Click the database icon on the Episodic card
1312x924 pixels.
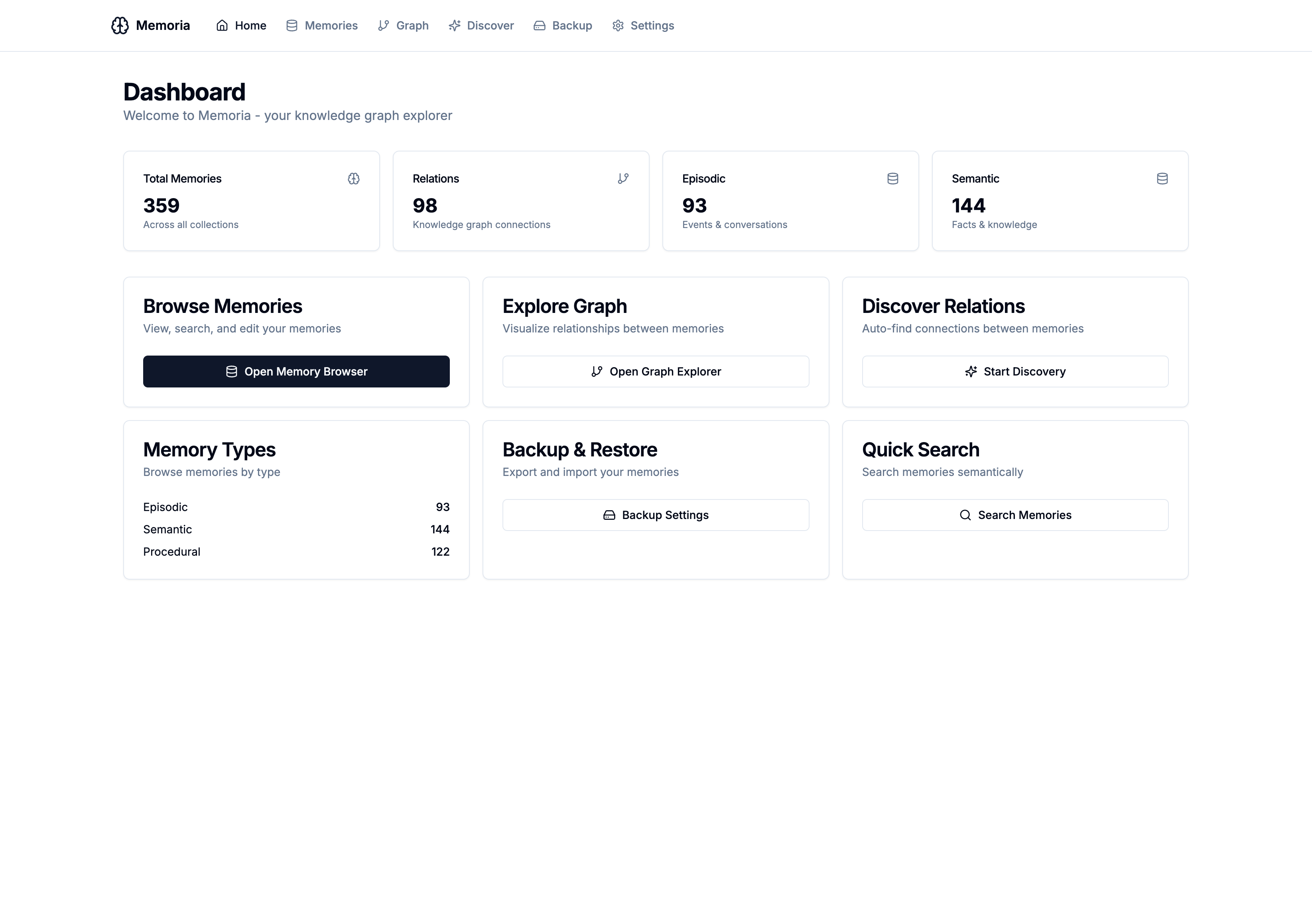pyautogui.click(x=893, y=178)
